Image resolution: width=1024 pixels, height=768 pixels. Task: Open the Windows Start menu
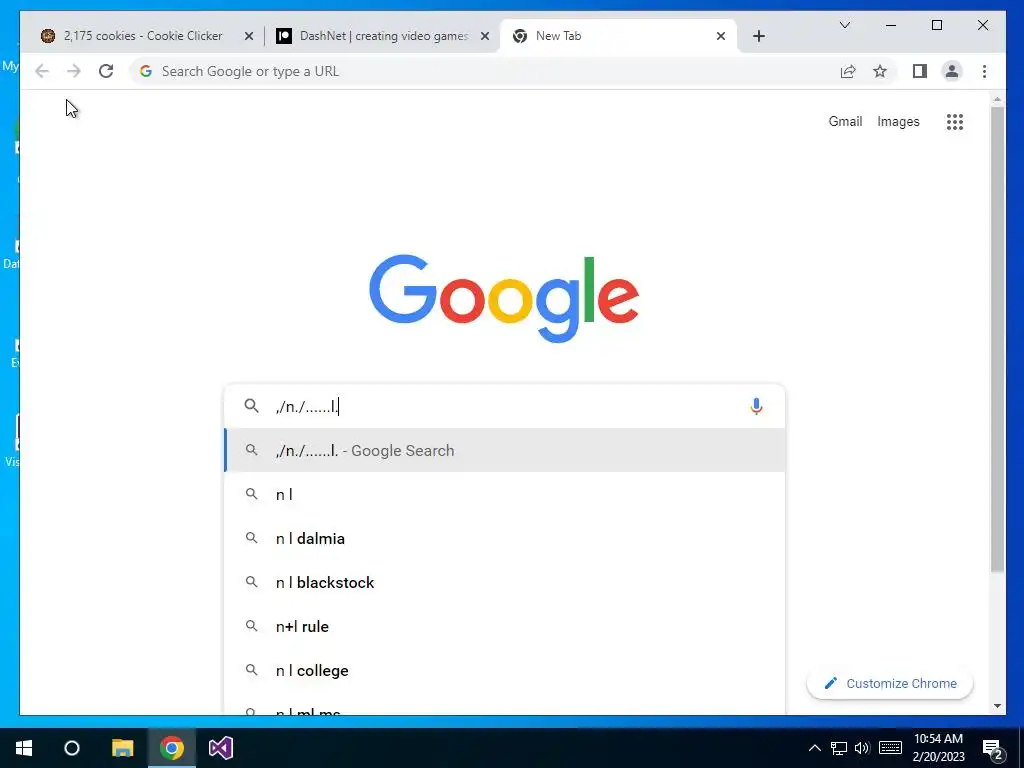pos(24,748)
